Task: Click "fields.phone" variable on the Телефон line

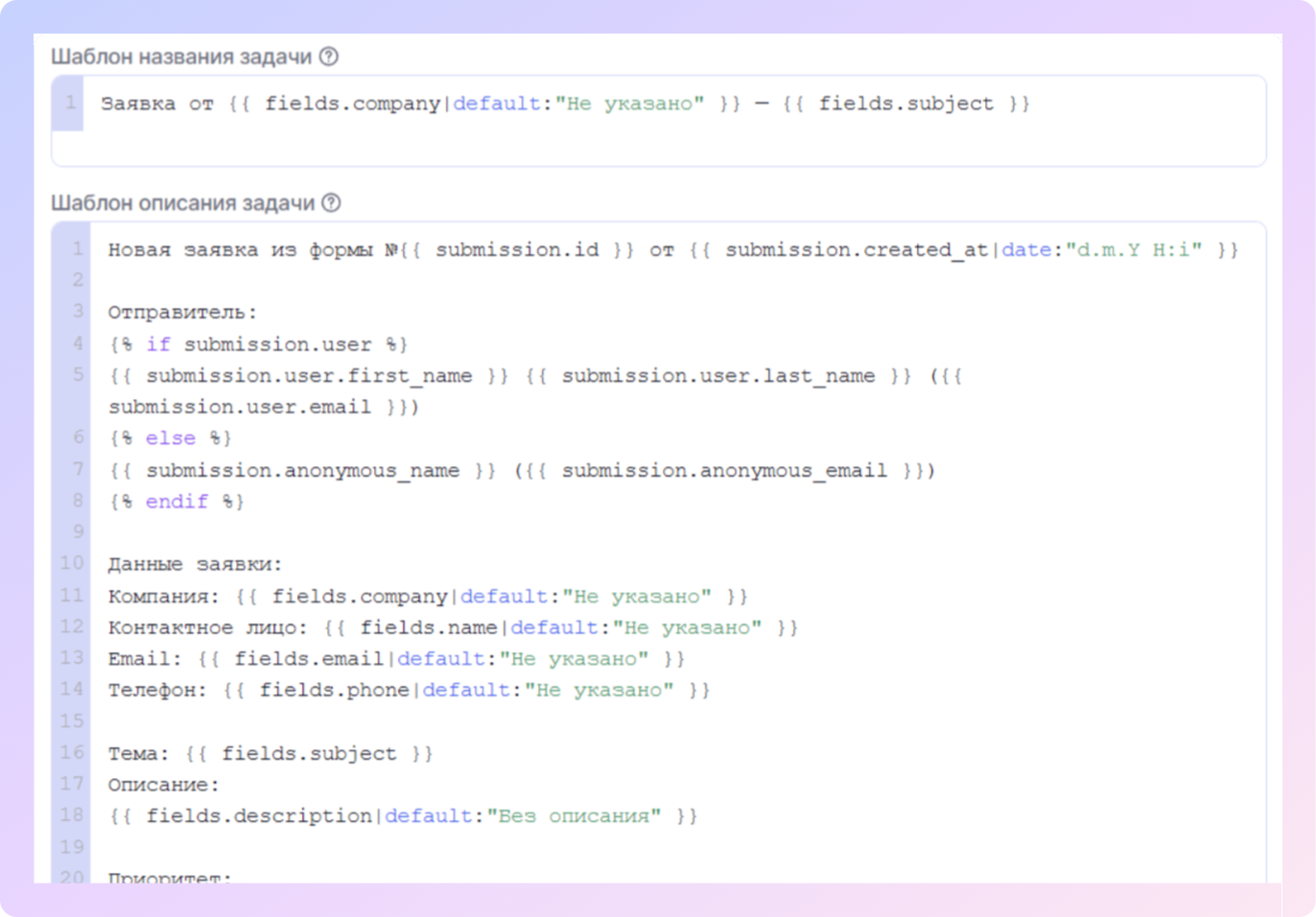Action: 335,691
